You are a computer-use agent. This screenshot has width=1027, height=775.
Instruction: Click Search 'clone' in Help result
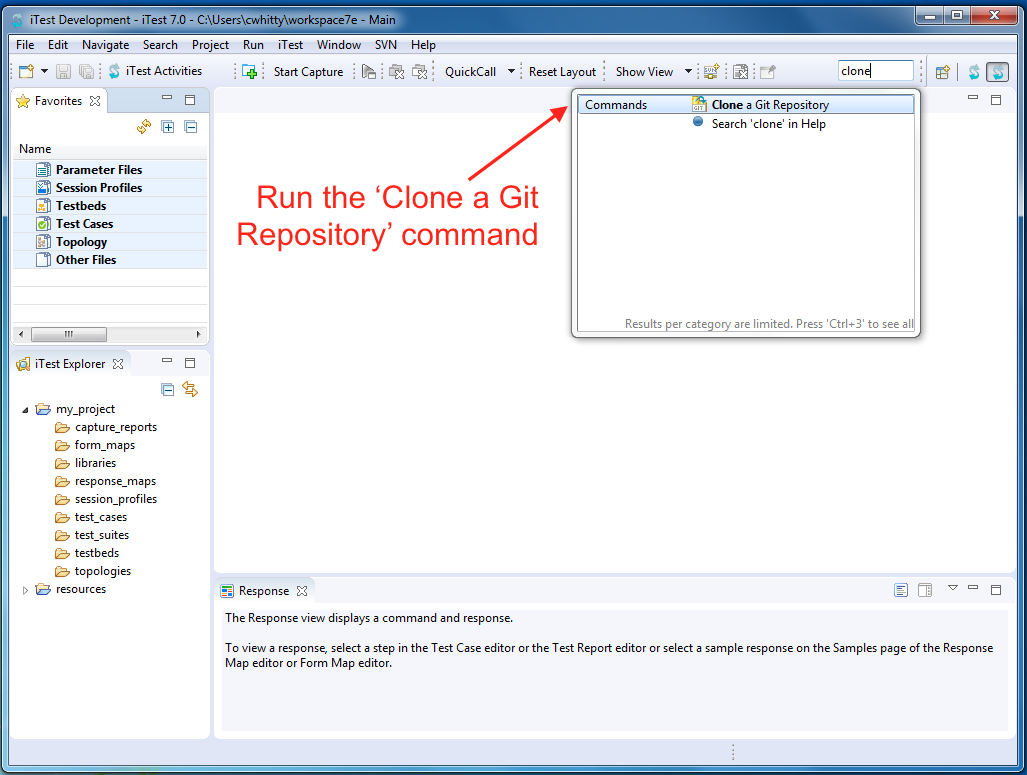click(768, 124)
